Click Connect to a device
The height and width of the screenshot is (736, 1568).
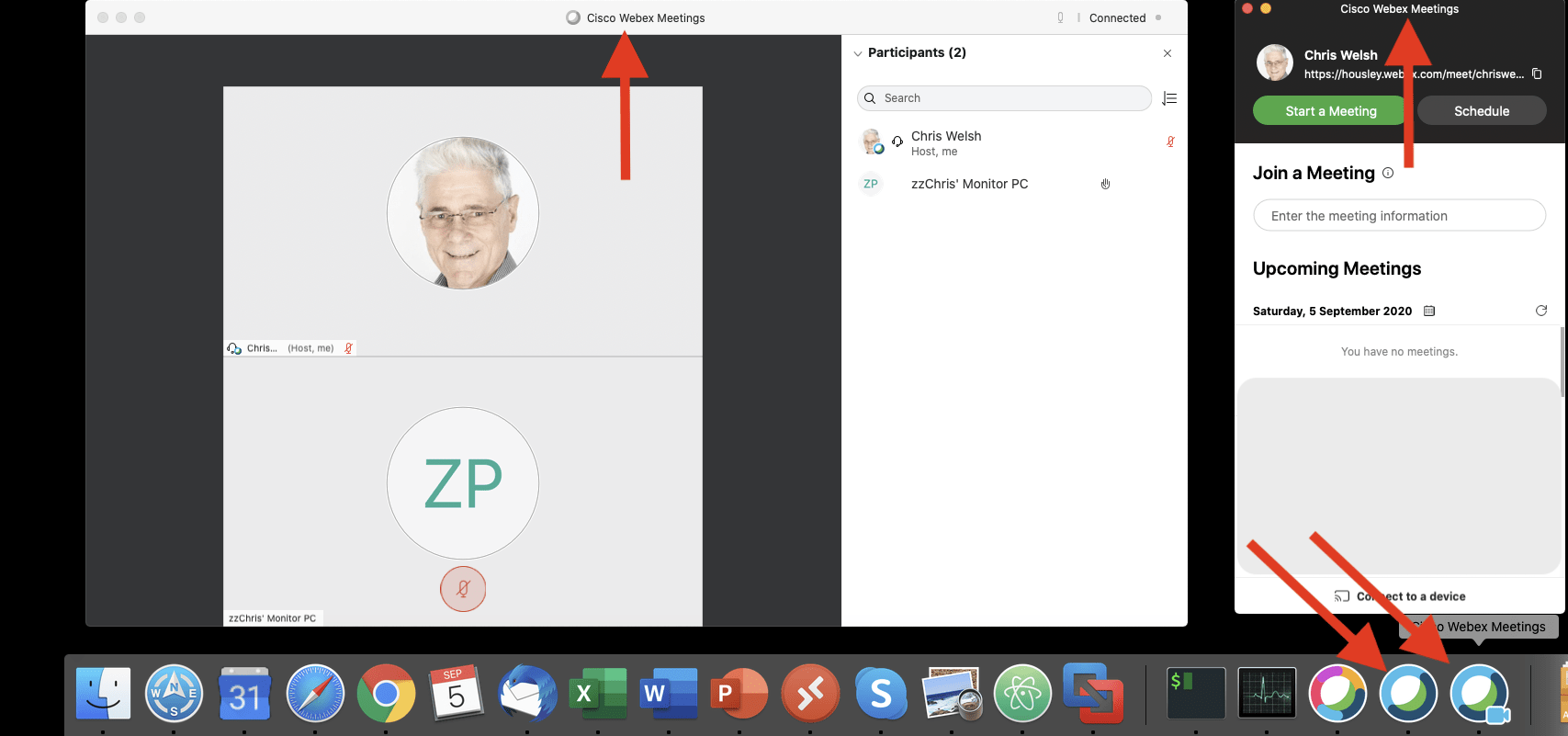pos(1400,596)
